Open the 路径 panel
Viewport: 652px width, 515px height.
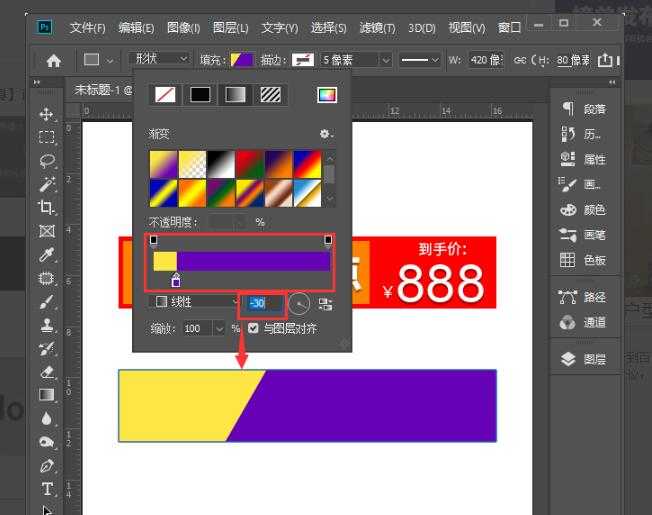click(x=583, y=297)
